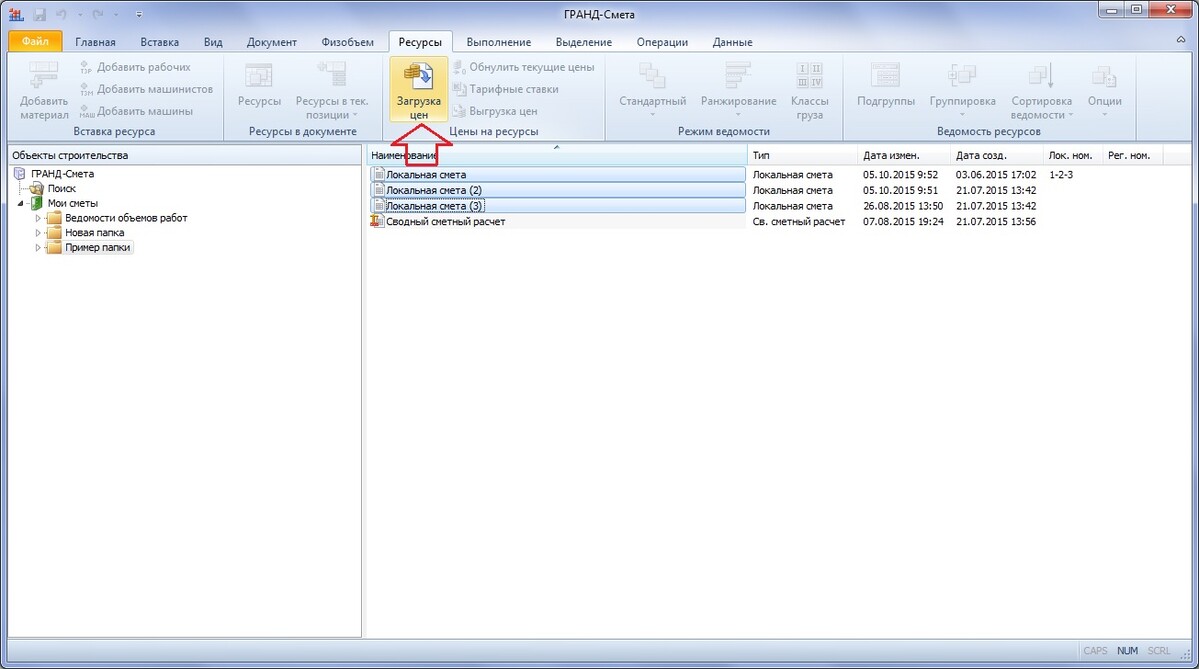Open Сортировка ведомости dropdown

pyautogui.click(x=1041, y=90)
